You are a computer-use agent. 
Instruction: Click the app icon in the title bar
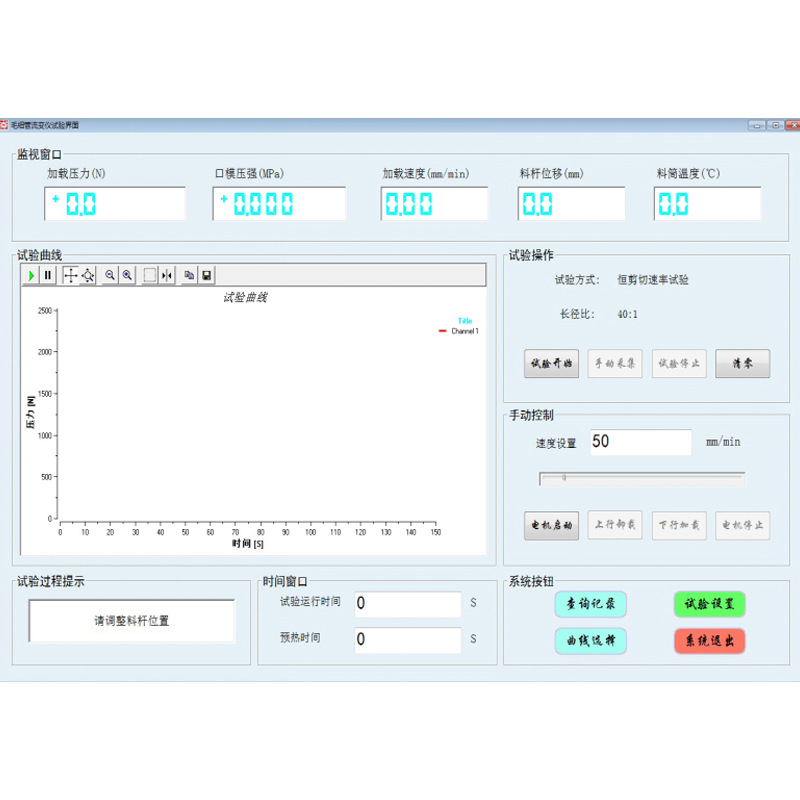click(5, 125)
